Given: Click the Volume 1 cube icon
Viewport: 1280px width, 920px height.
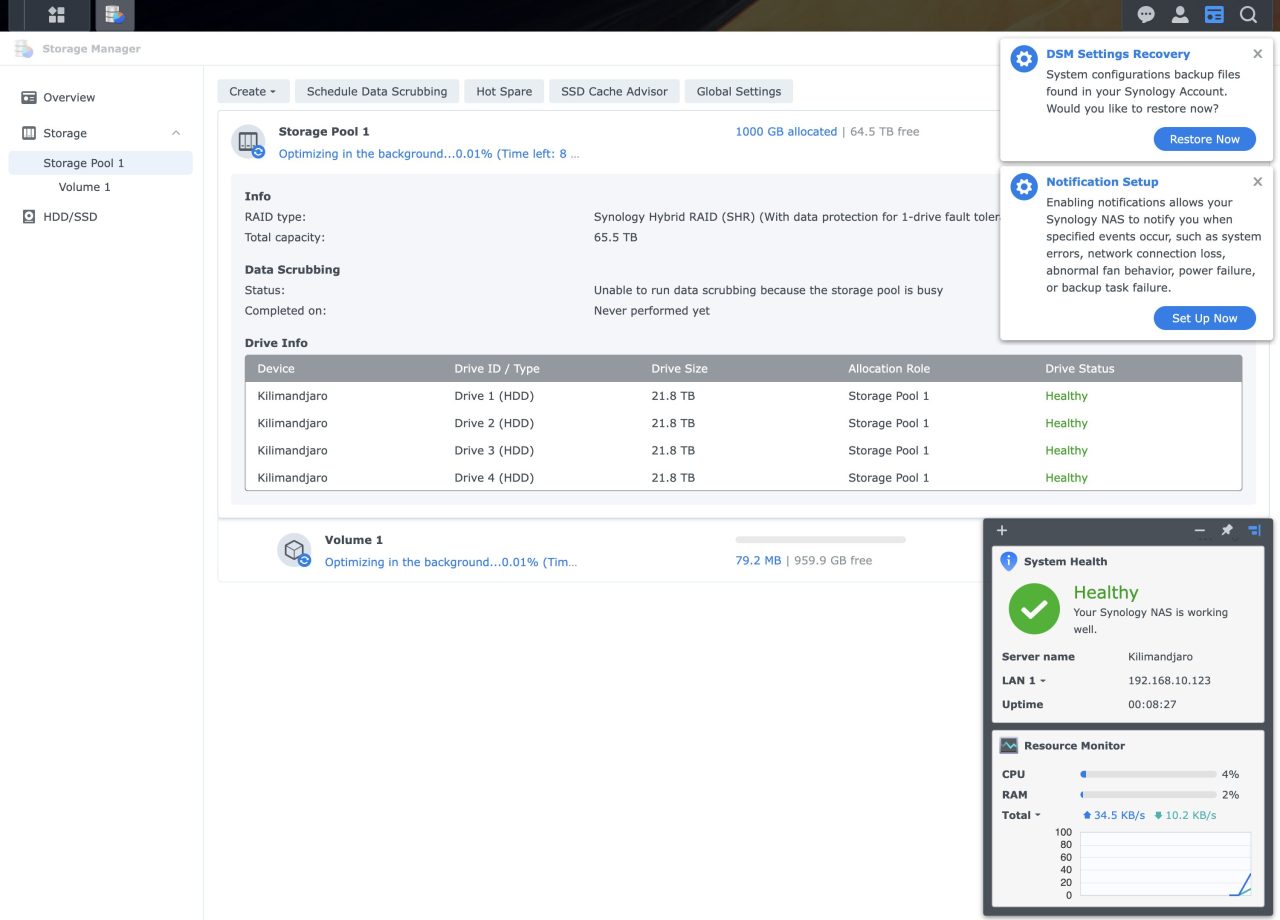Looking at the screenshot, I should 294,550.
